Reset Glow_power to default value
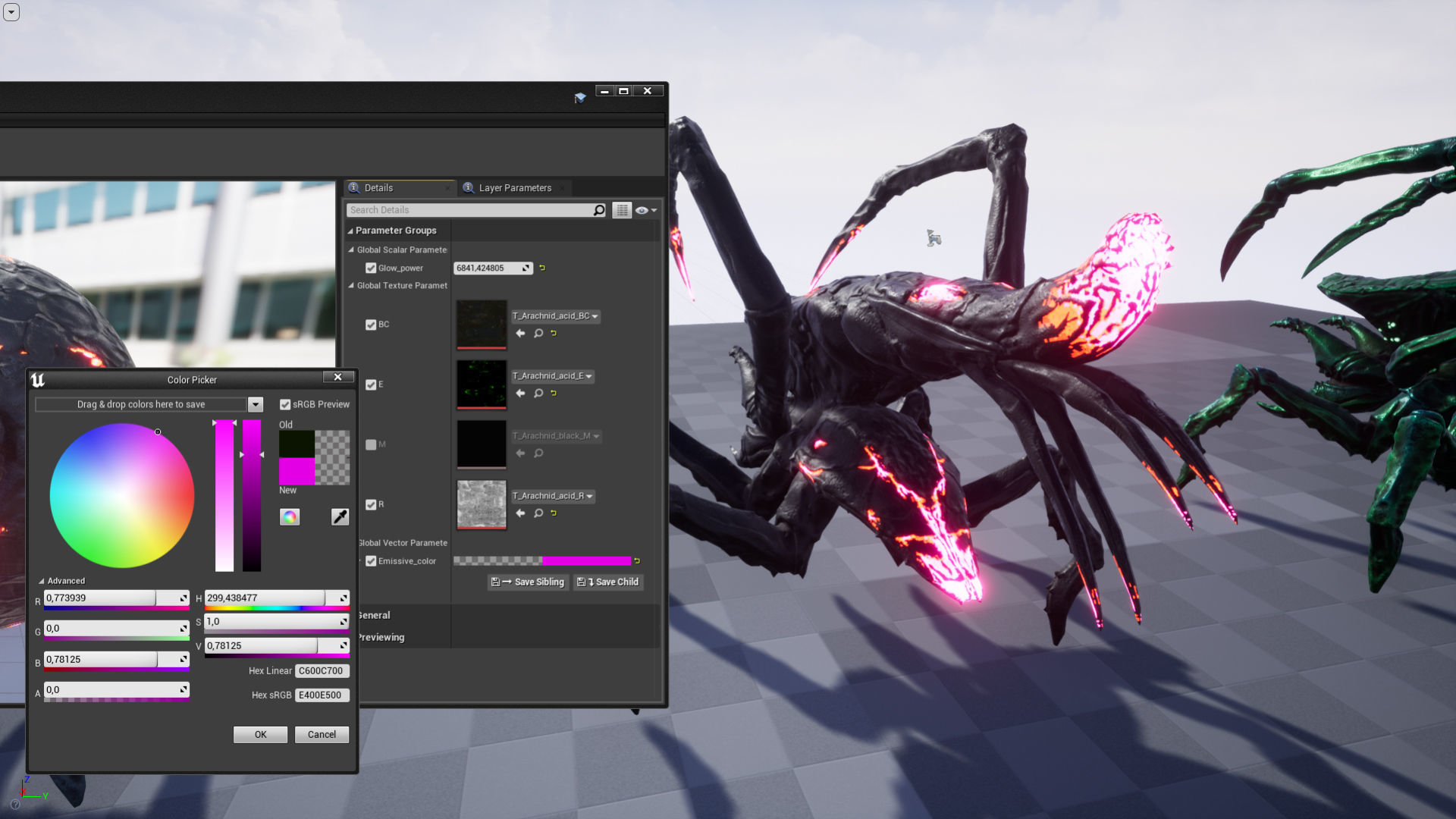This screenshot has height=819, width=1456. tap(542, 268)
